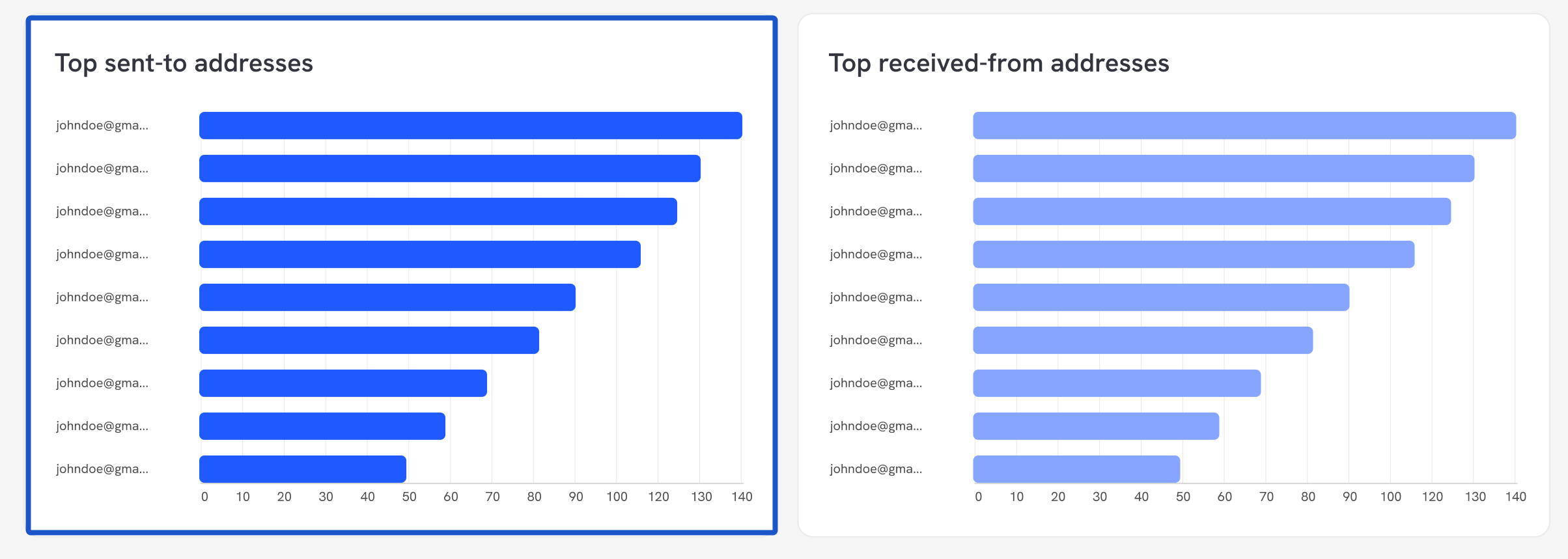Select the third bar from top in received-from chart
The height and width of the screenshot is (559, 1568).
[1211, 211]
